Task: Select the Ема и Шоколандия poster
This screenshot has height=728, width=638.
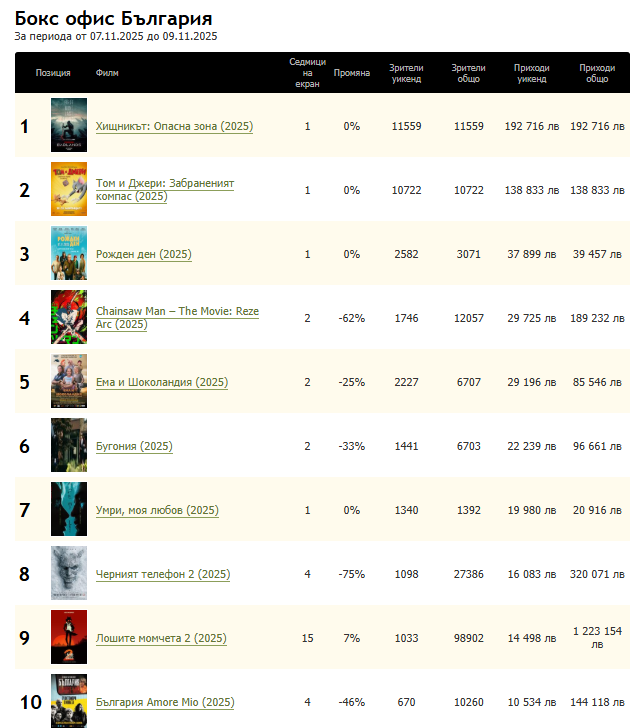Action: 68,382
